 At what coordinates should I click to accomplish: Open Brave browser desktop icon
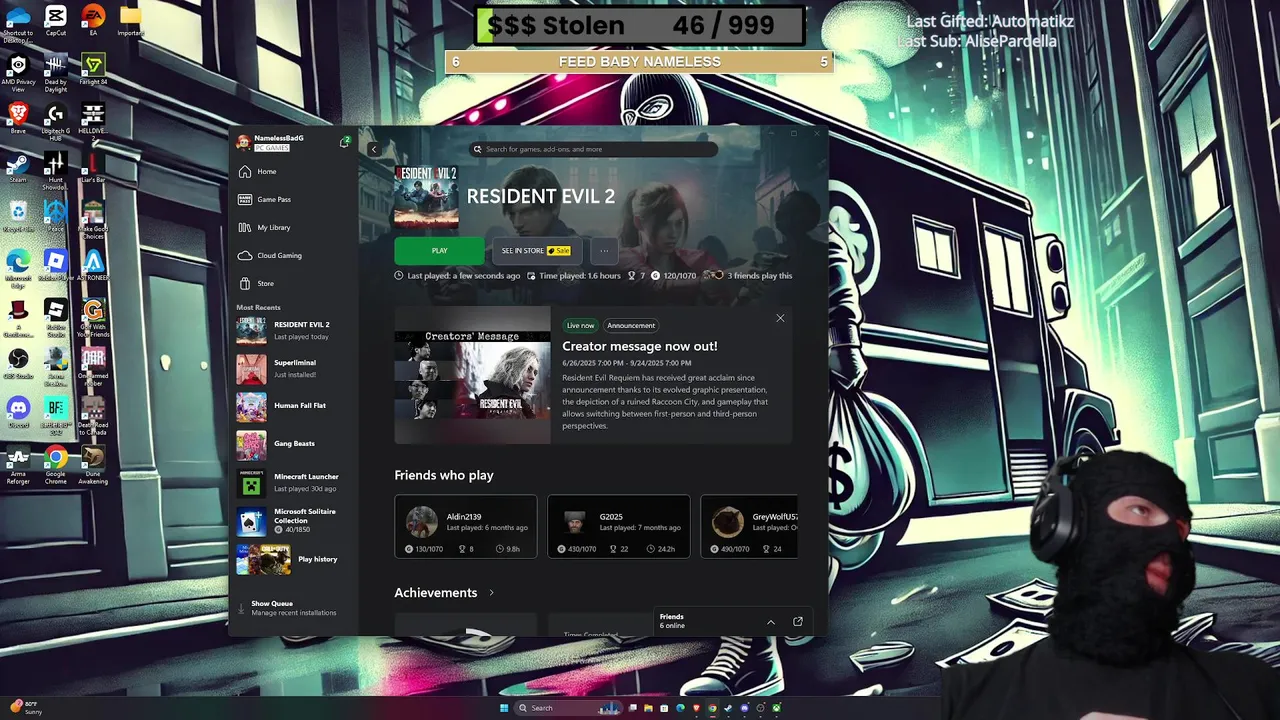tap(18, 118)
